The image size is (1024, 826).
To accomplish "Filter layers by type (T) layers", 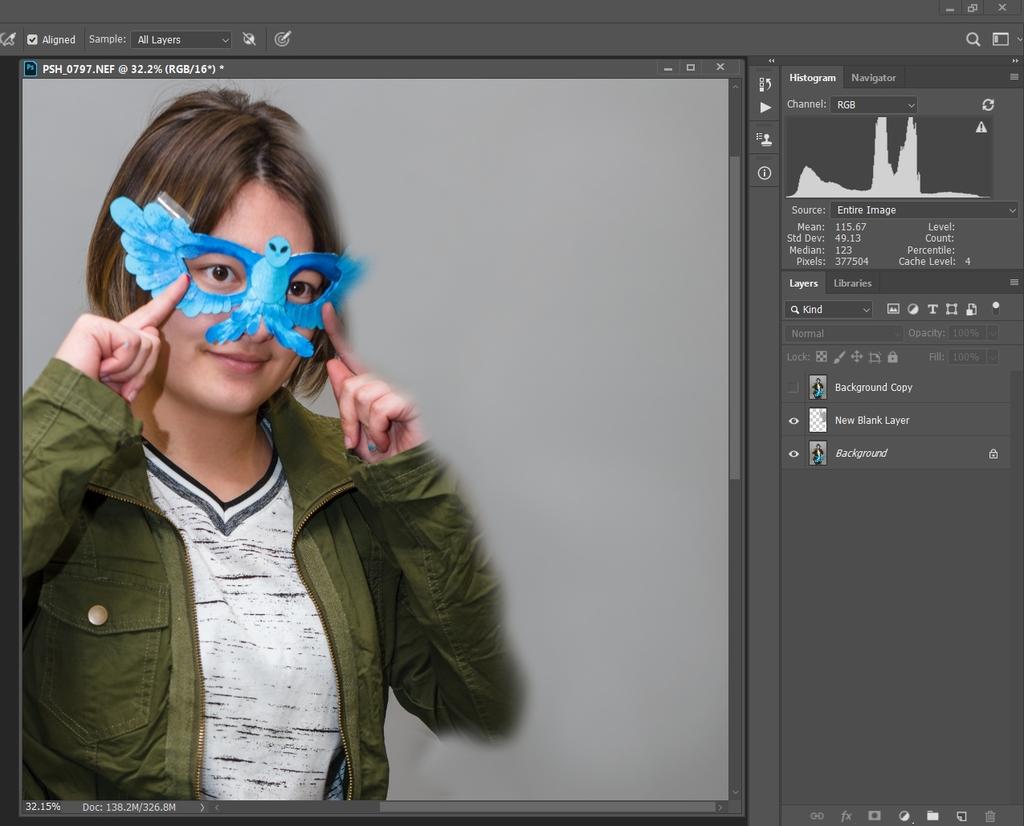I will (x=932, y=309).
